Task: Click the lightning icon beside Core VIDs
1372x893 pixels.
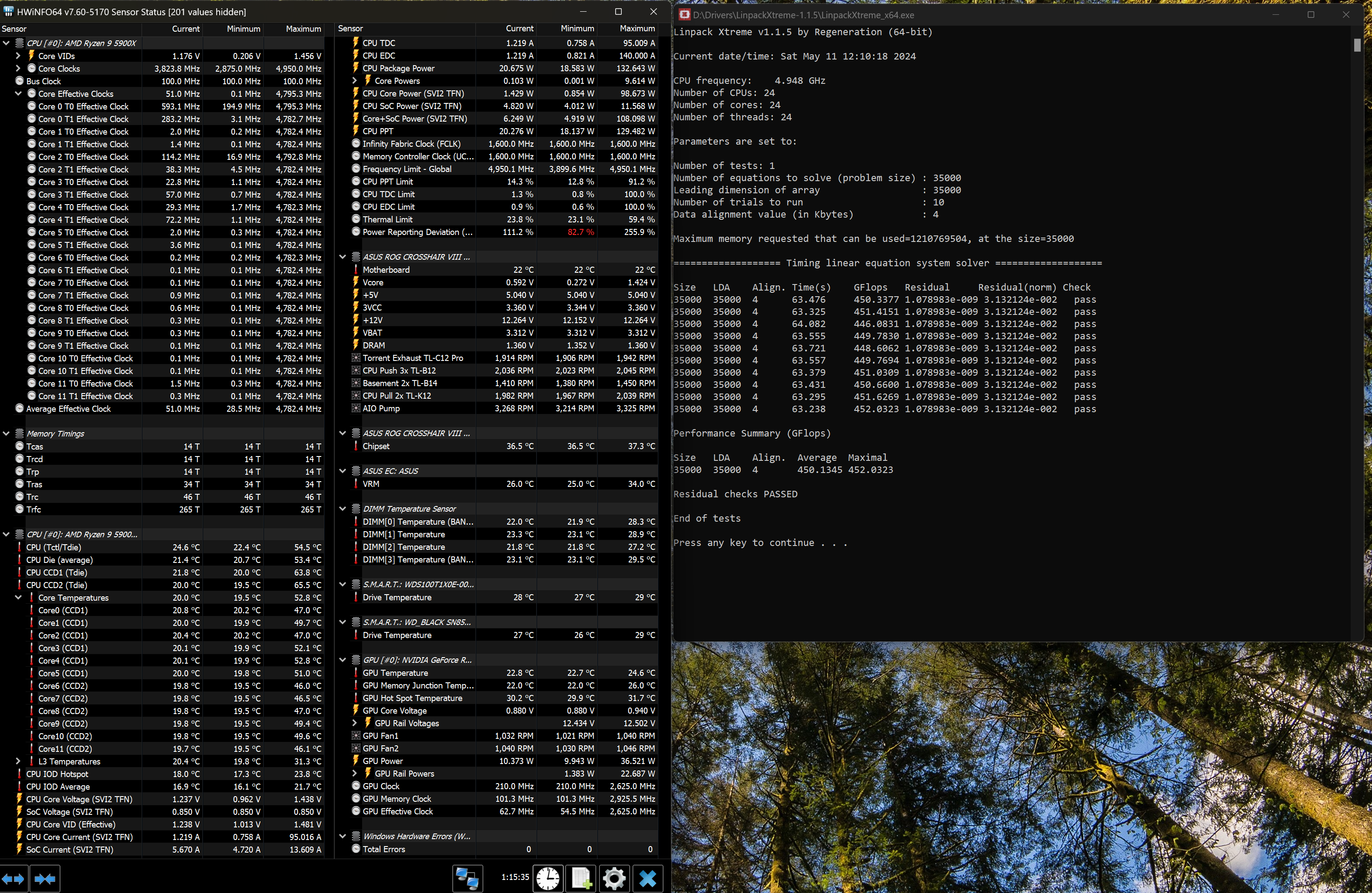Action: (32, 55)
